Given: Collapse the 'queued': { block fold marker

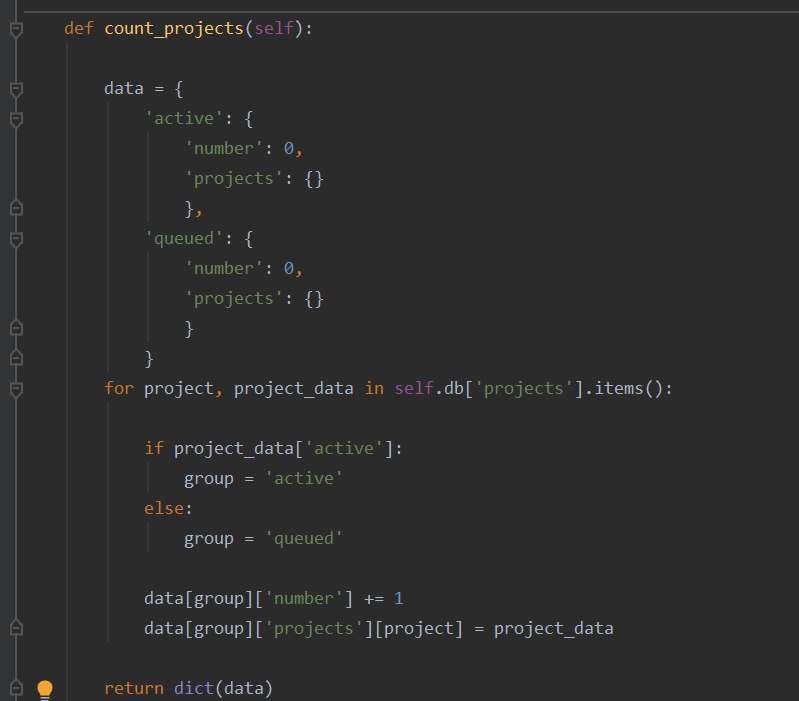Looking at the screenshot, I should coord(16,239).
